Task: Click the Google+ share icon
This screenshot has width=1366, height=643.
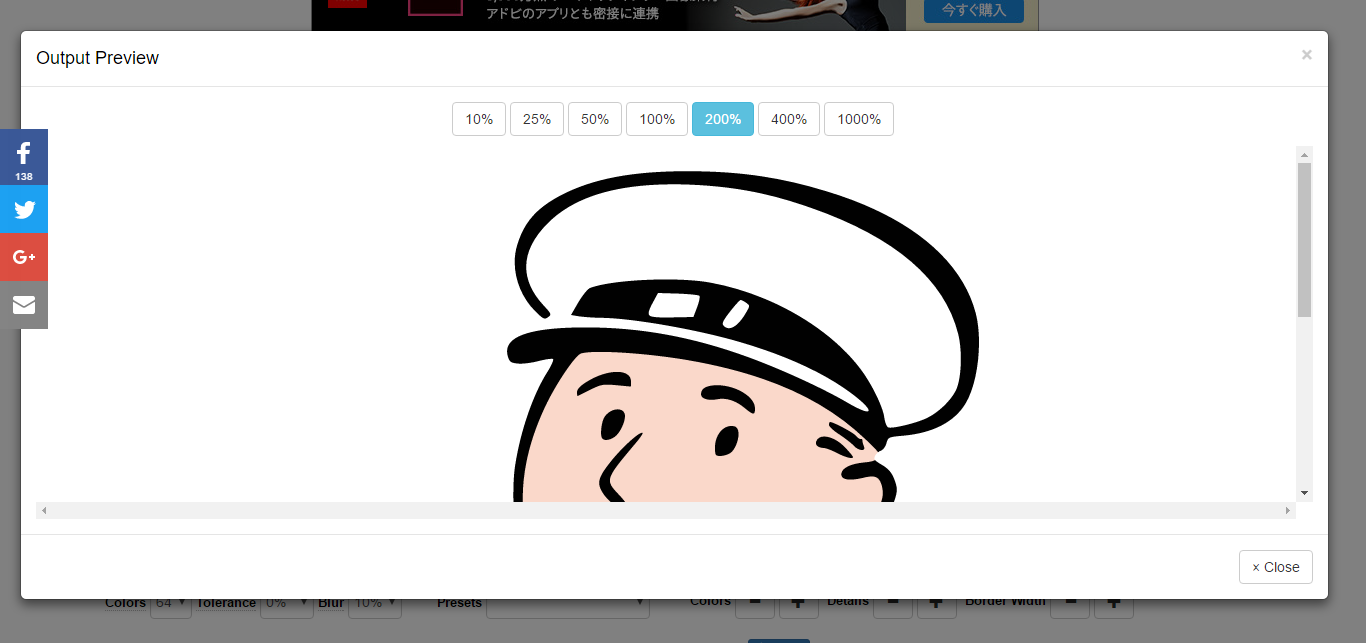Action: coord(24,258)
